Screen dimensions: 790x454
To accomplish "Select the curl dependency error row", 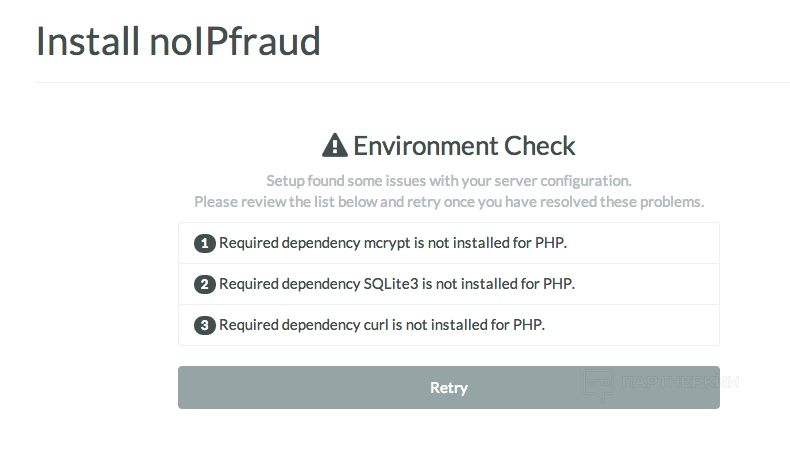I will (x=448, y=325).
